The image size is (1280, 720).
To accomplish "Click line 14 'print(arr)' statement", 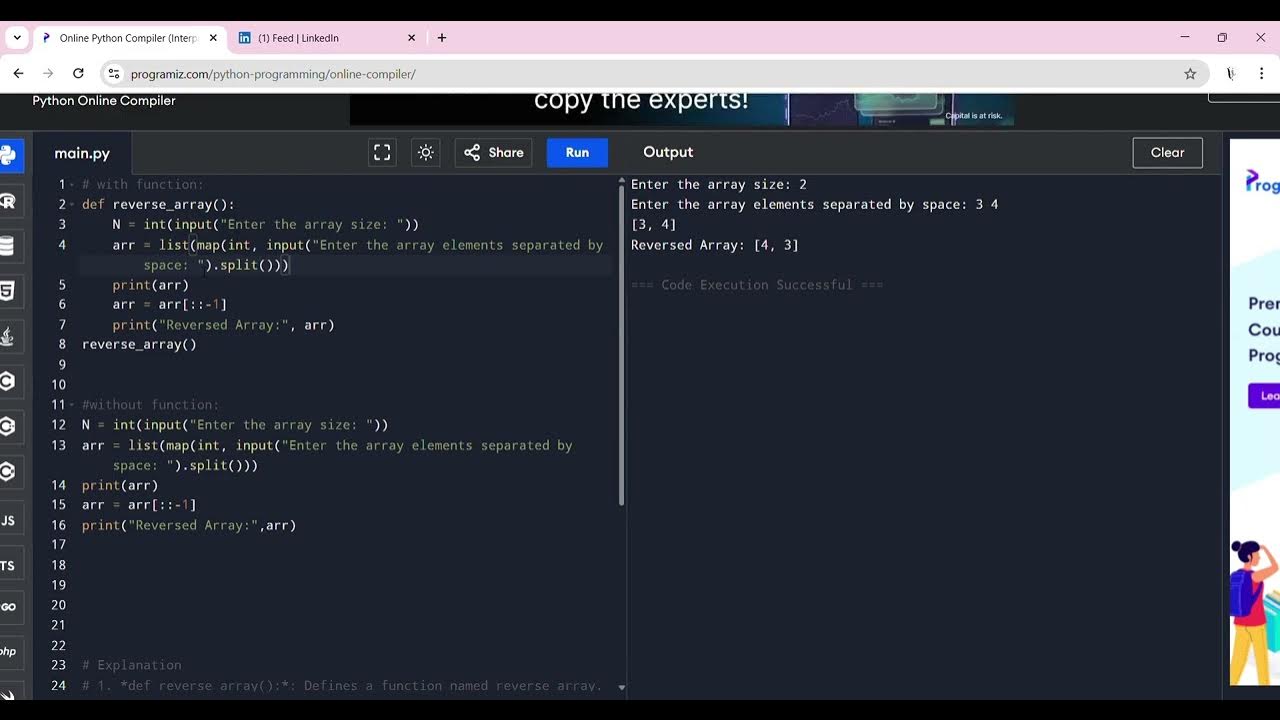I will tap(120, 485).
